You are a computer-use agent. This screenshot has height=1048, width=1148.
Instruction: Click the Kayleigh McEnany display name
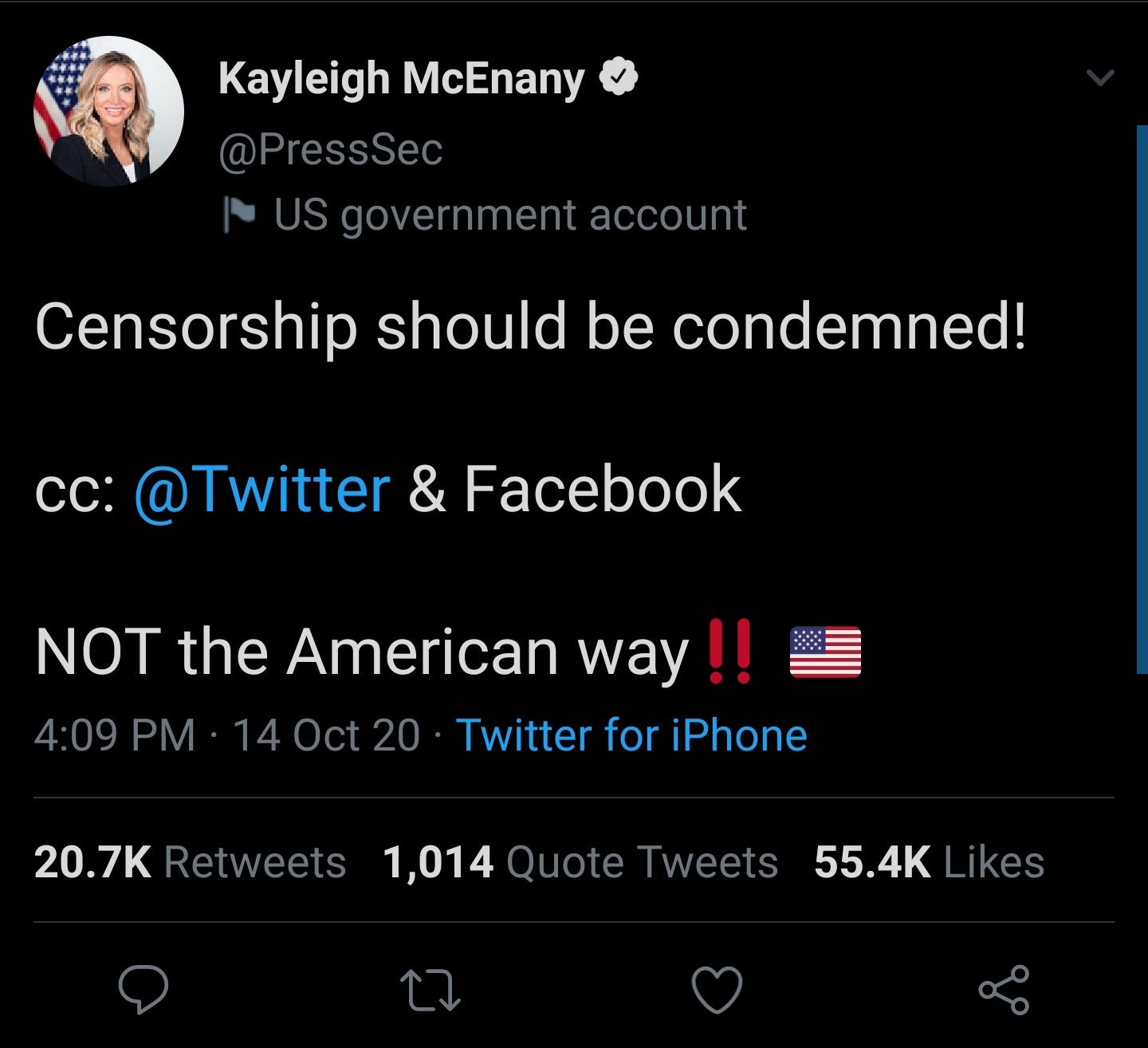402,80
